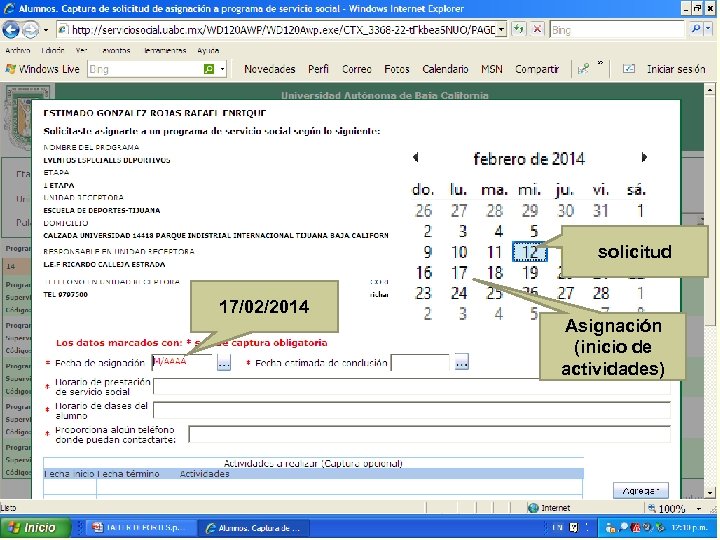Click the Horario de clases del alumno field
This screenshot has height=540, width=720.
point(412,410)
